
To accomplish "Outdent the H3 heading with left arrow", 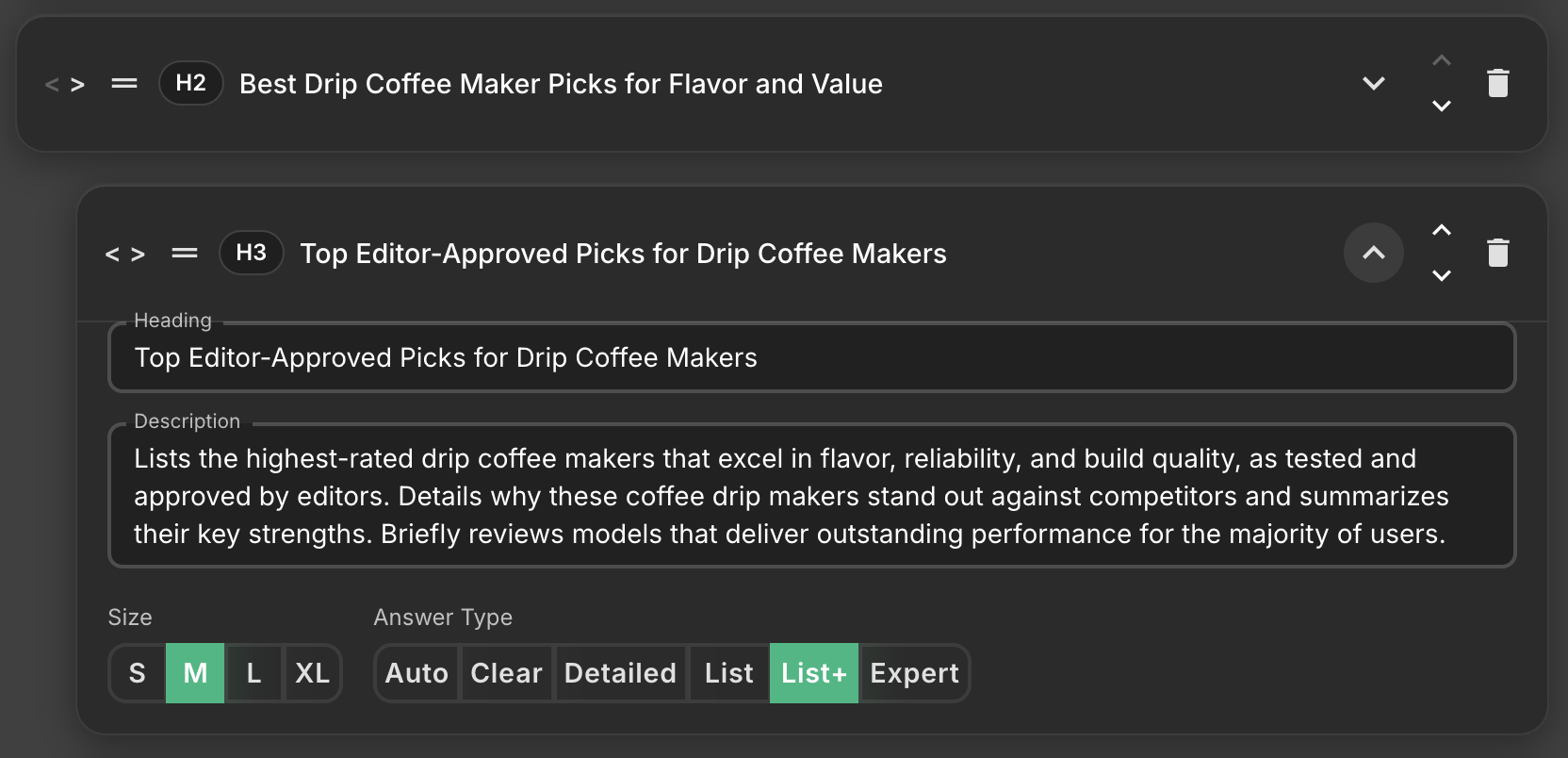I will coord(112,254).
